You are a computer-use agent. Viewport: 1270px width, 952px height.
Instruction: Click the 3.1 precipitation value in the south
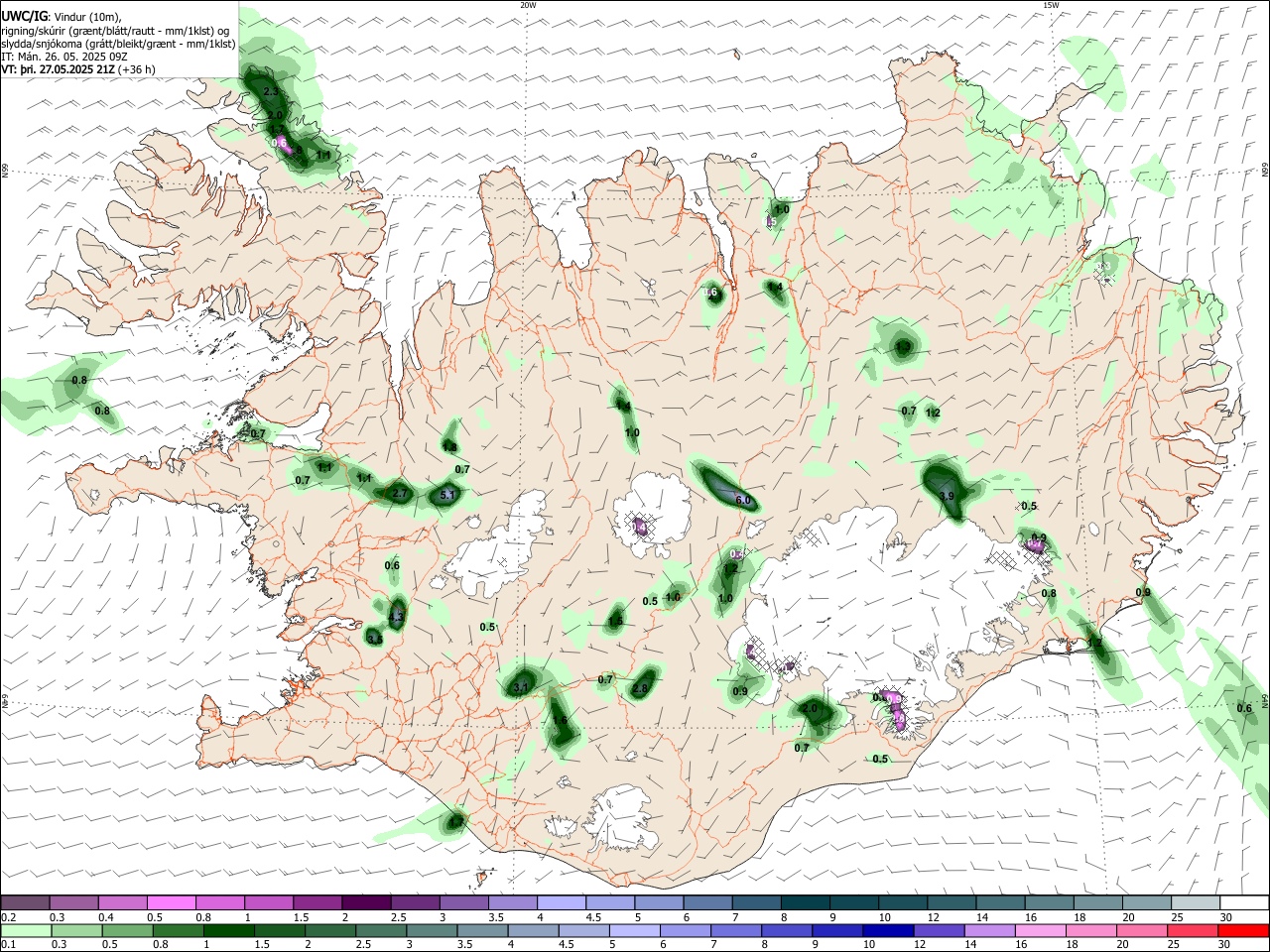tap(522, 686)
